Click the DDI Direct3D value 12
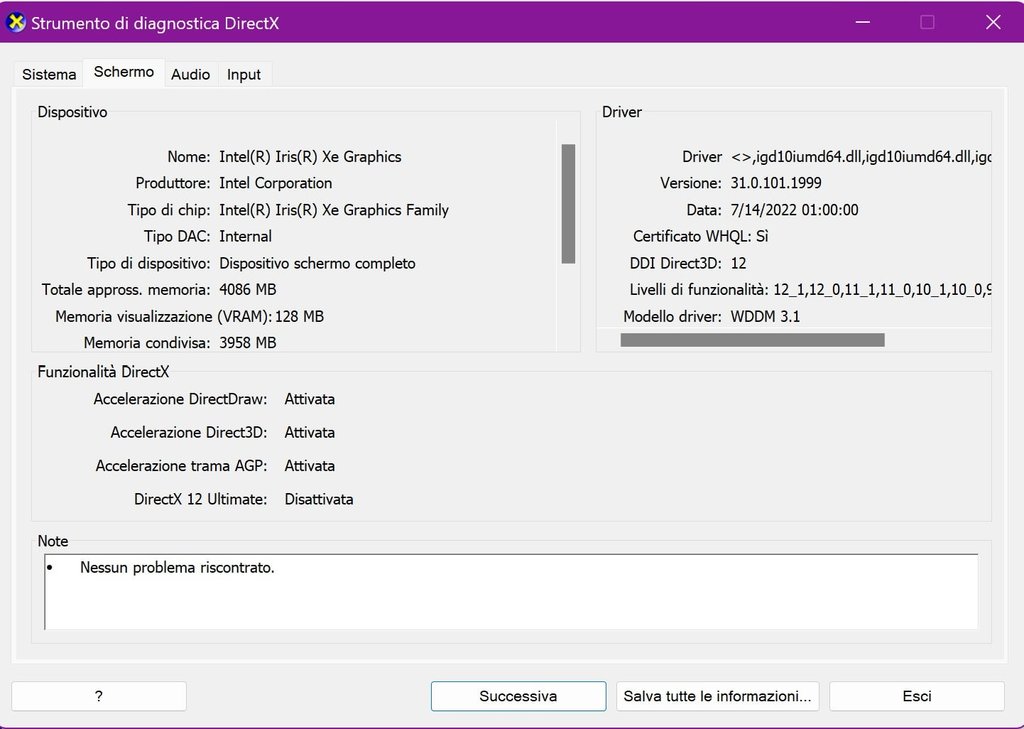The image size is (1024, 729). click(x=738, y=263)
